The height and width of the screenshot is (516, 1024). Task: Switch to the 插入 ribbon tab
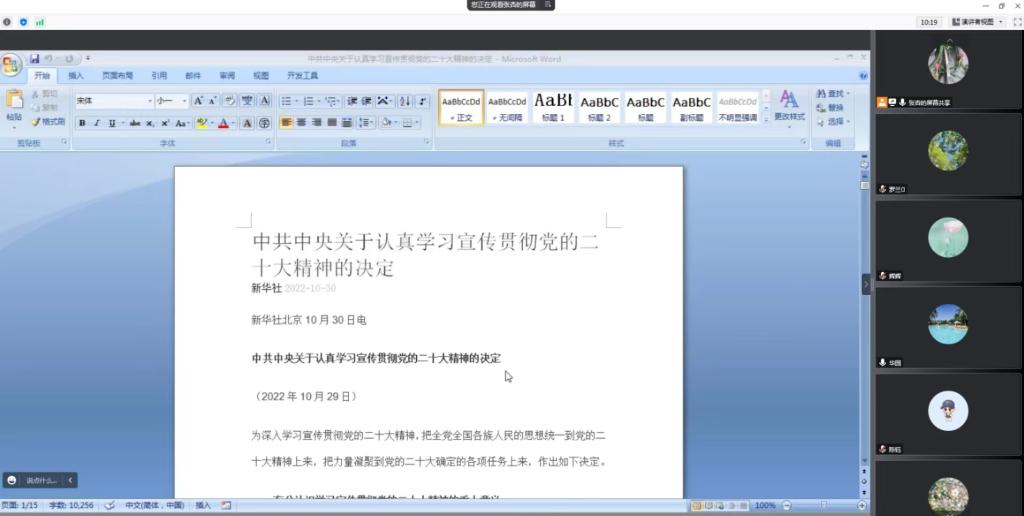tap(76, 76)
